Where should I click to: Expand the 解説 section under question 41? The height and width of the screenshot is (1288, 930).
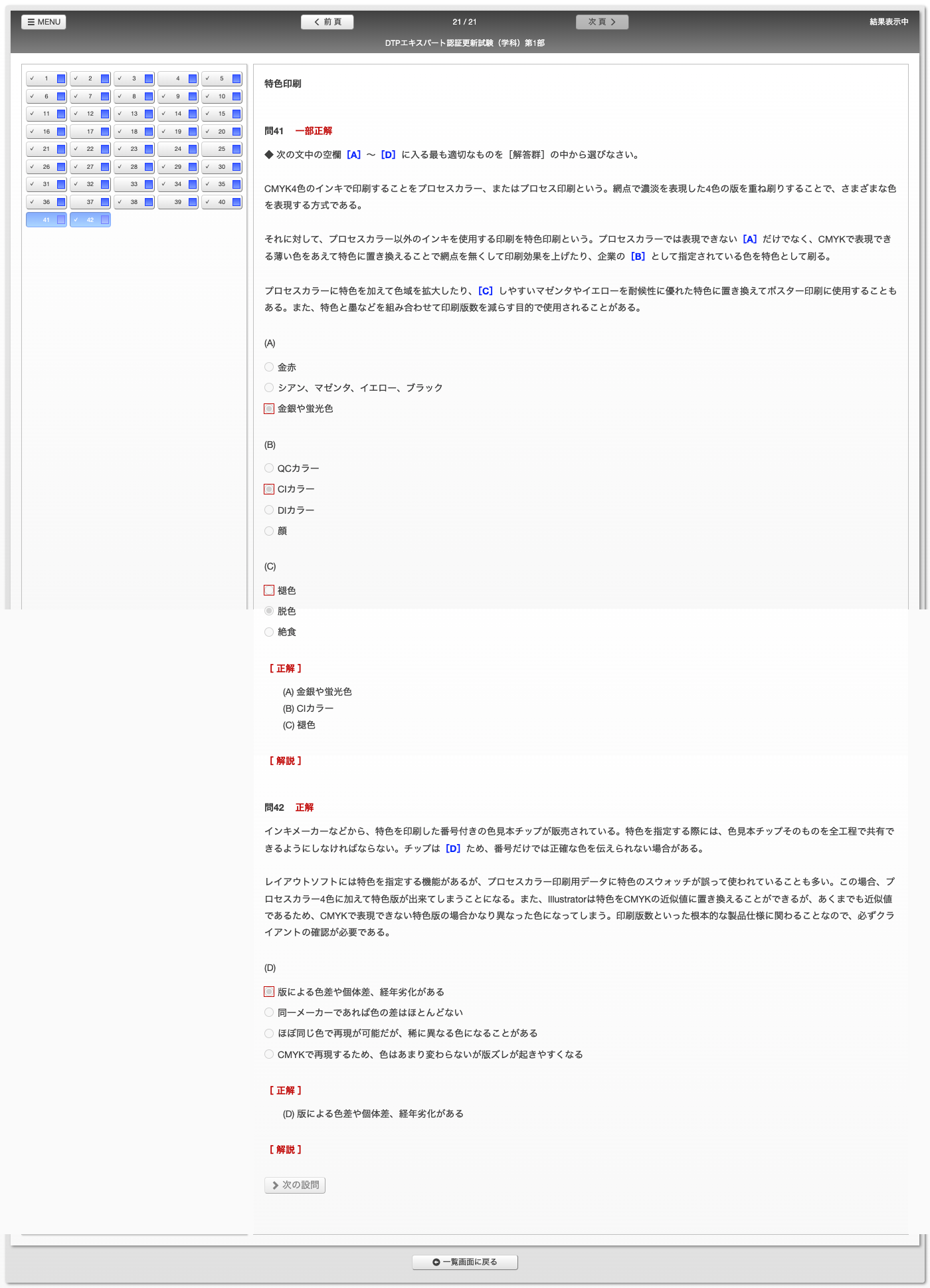286,761
